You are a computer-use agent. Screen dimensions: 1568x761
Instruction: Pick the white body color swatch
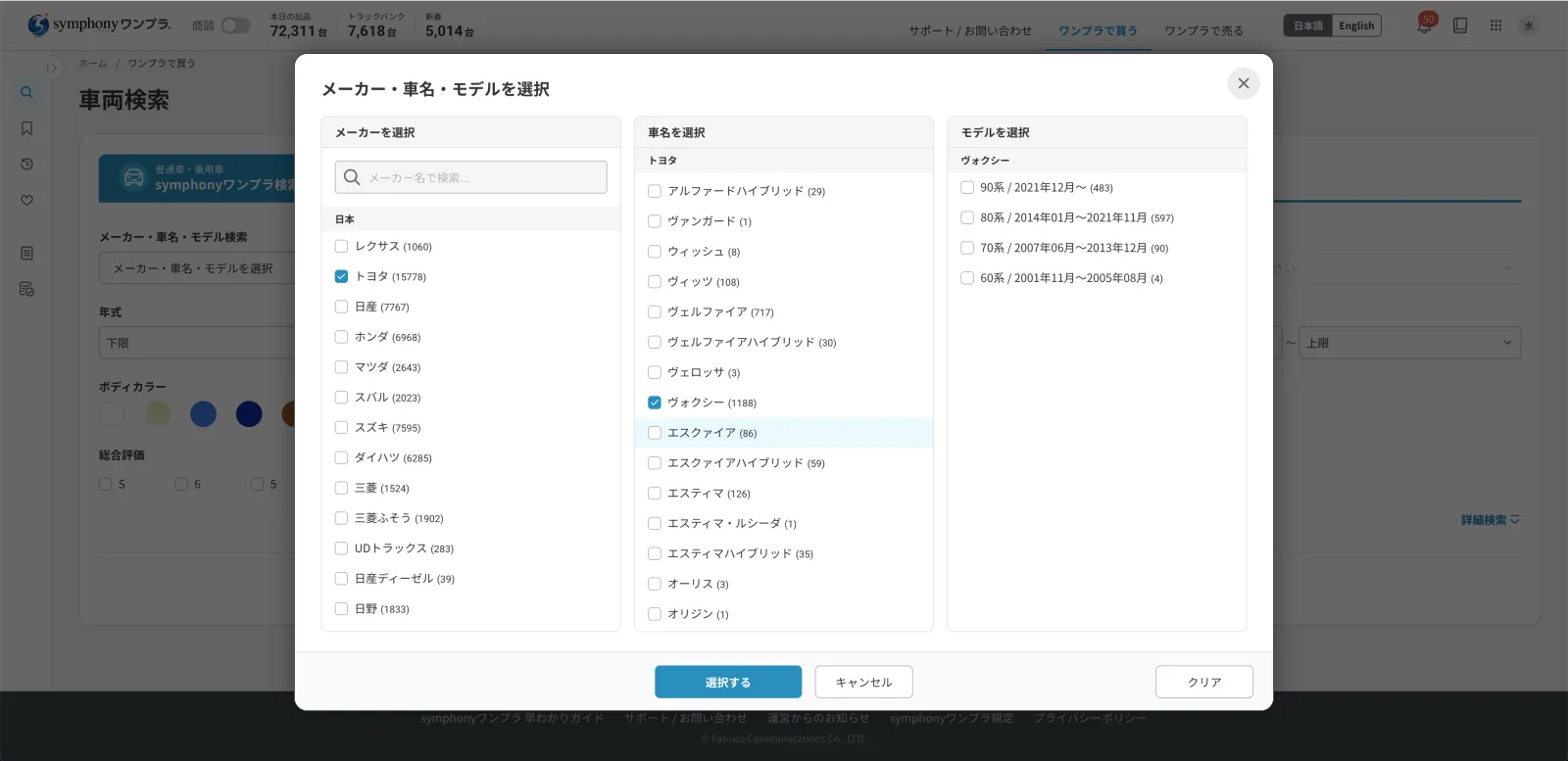[x=112, y=413]
